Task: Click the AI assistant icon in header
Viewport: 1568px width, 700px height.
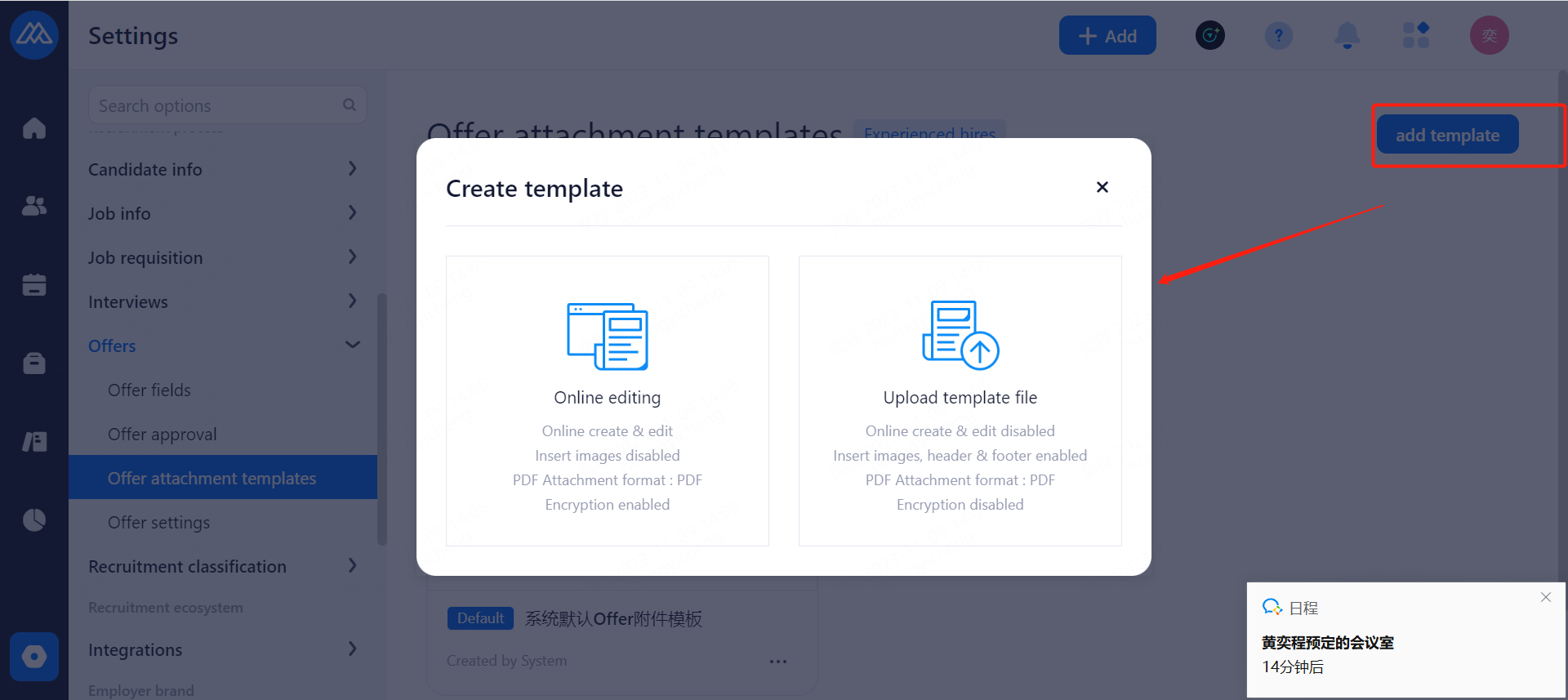Action: pyautogui.click(x=1210, y=35)
